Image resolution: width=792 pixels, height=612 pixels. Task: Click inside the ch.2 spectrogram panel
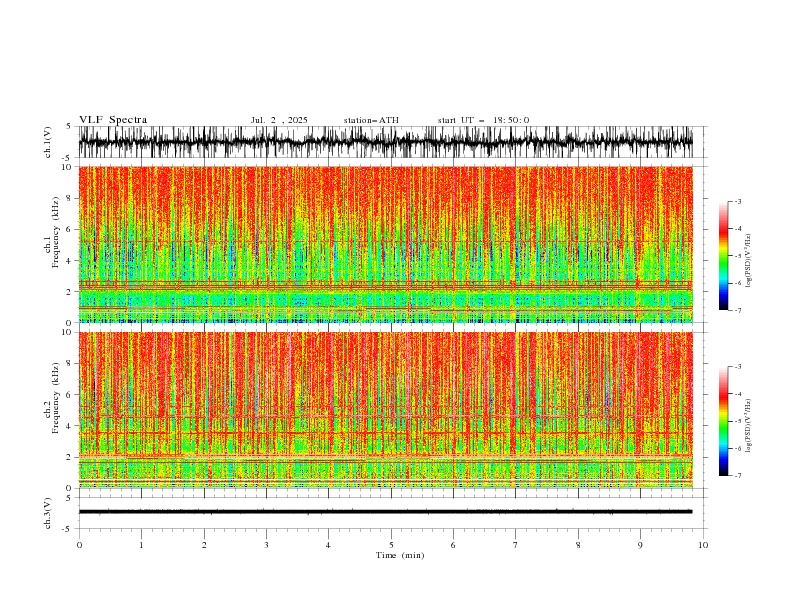(x=385, y=410)
